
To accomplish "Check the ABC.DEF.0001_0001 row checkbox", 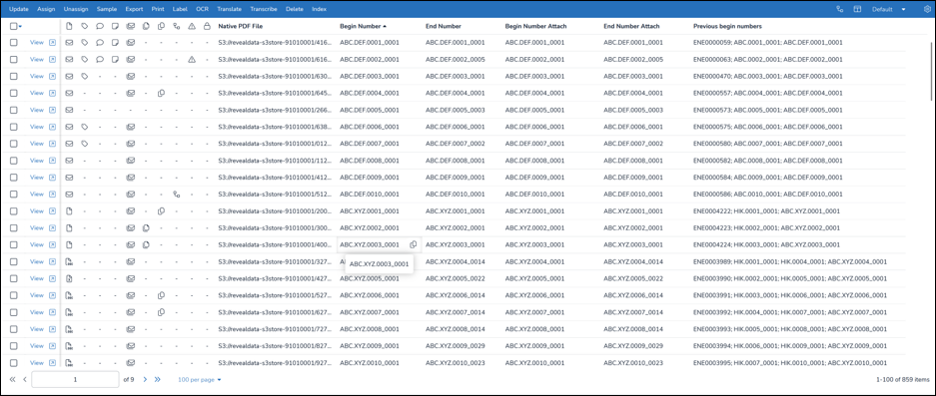I will 13,43.
